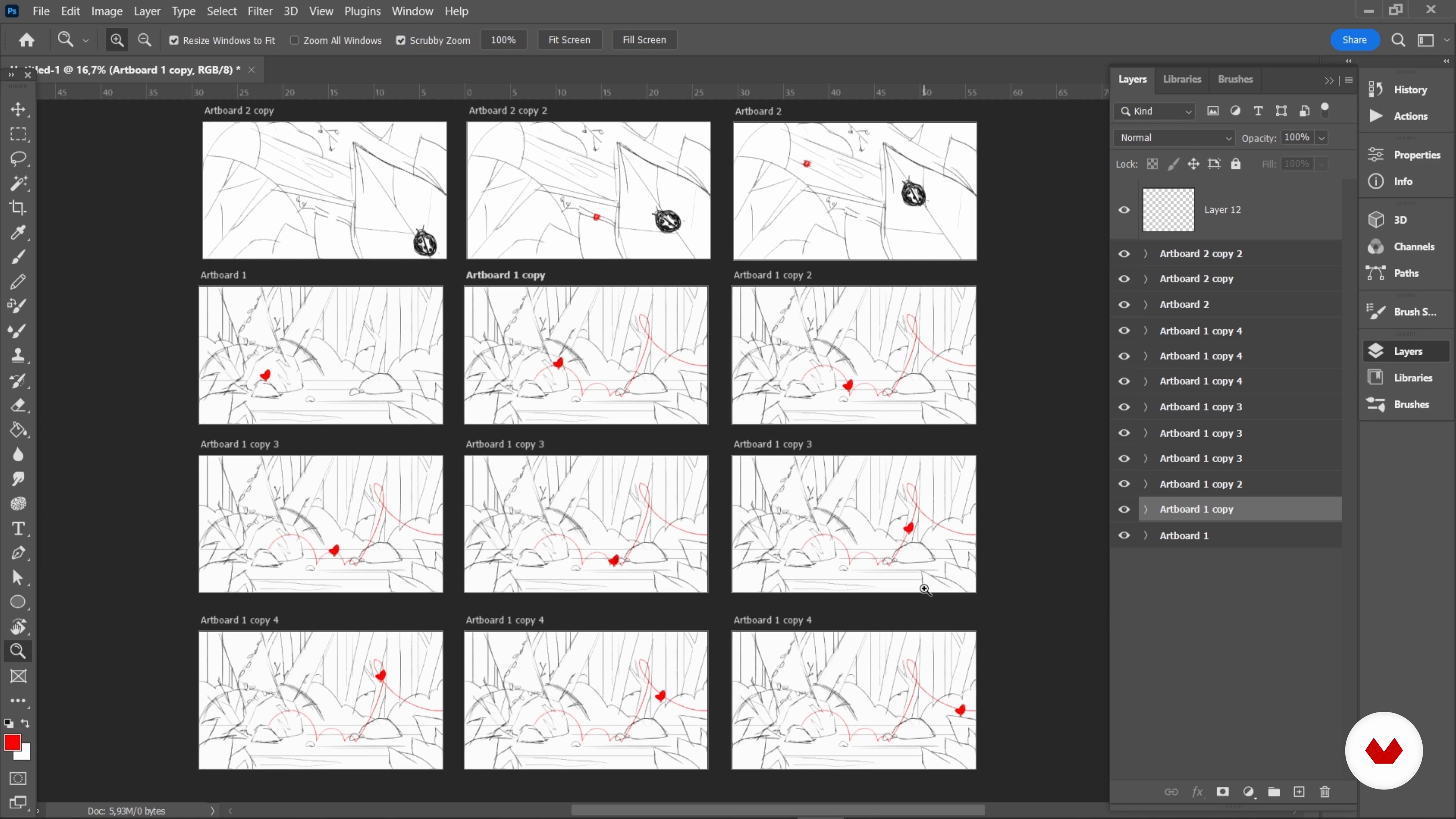Click Fit Screen button
Viewport: 1456px width, 819px height.
pyautogui.click(x=569, y=40)
